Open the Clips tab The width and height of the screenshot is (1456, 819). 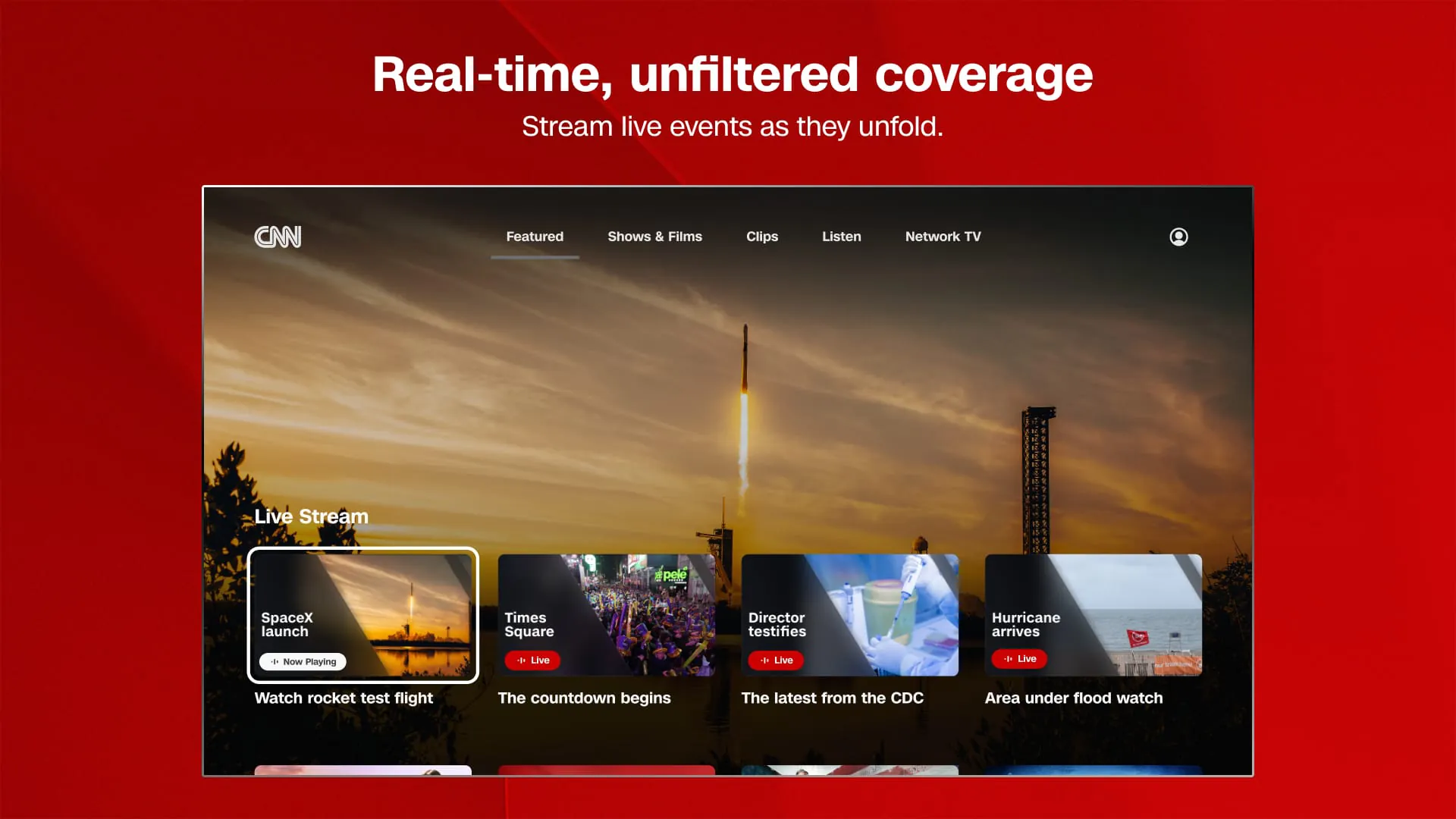tap(761, 237)
